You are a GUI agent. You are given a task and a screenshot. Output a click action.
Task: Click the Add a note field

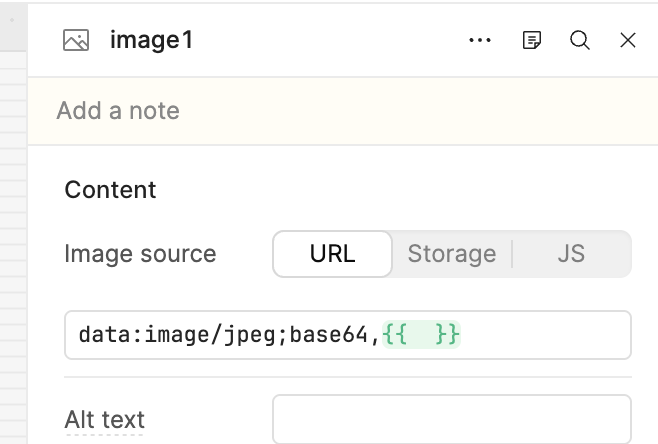pos(118,110)
